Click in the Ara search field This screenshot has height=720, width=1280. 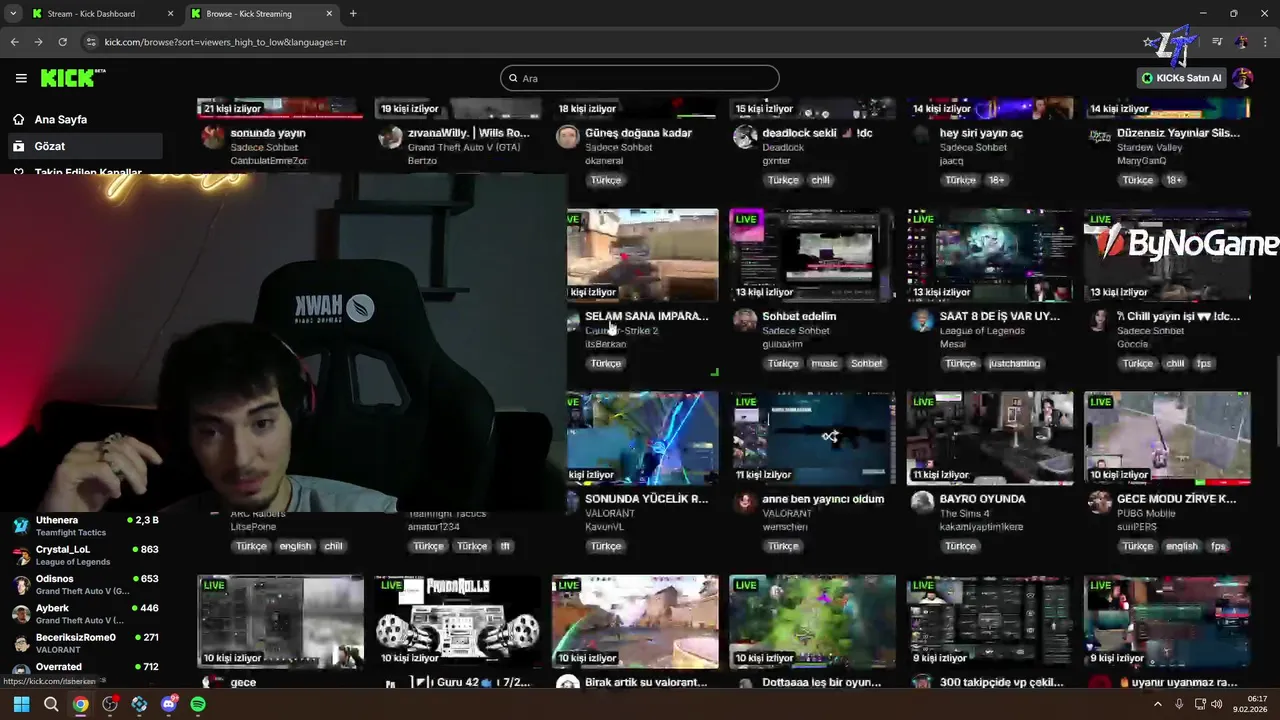[x=640, y=78]
